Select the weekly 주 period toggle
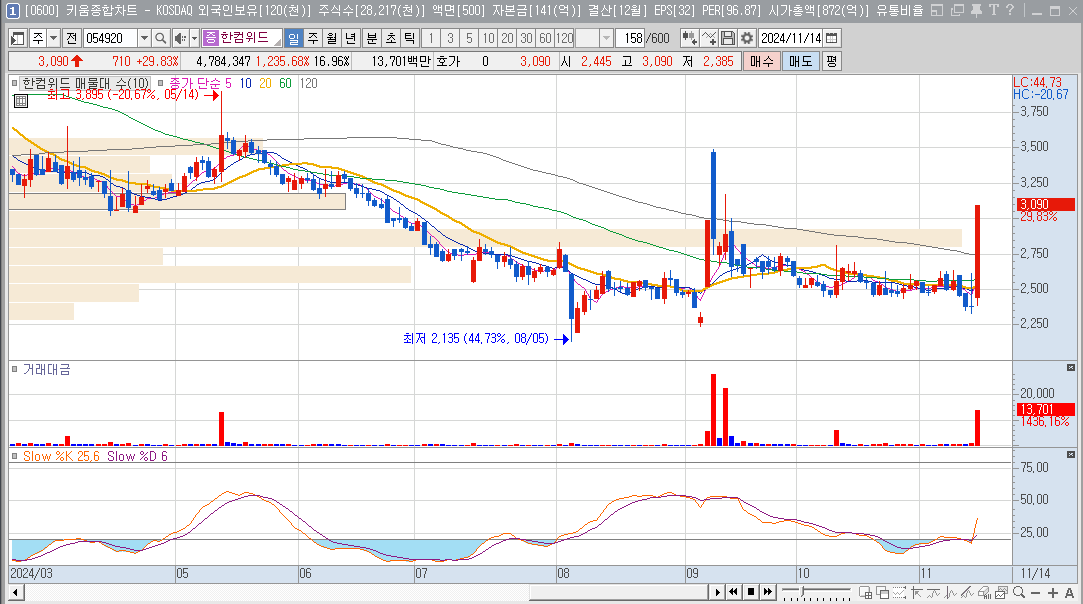The height and width of the screenshot is (604, 1083). pyautogui.click(x=313, y=38)
